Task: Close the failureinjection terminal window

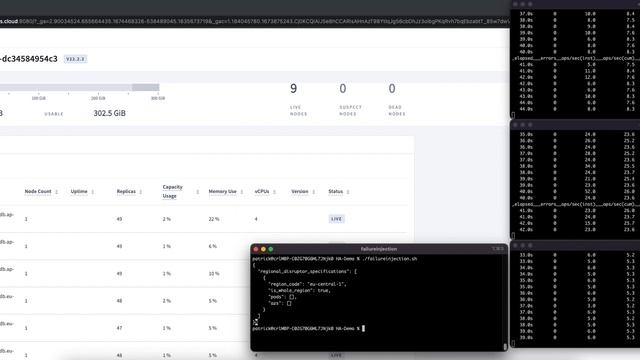Action: click(x=256, y=249)
